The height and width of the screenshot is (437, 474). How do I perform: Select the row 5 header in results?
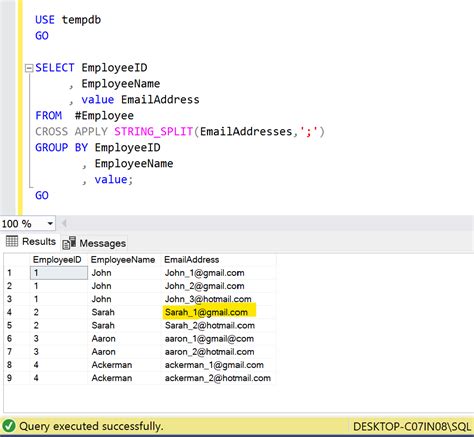pos(17,325)
